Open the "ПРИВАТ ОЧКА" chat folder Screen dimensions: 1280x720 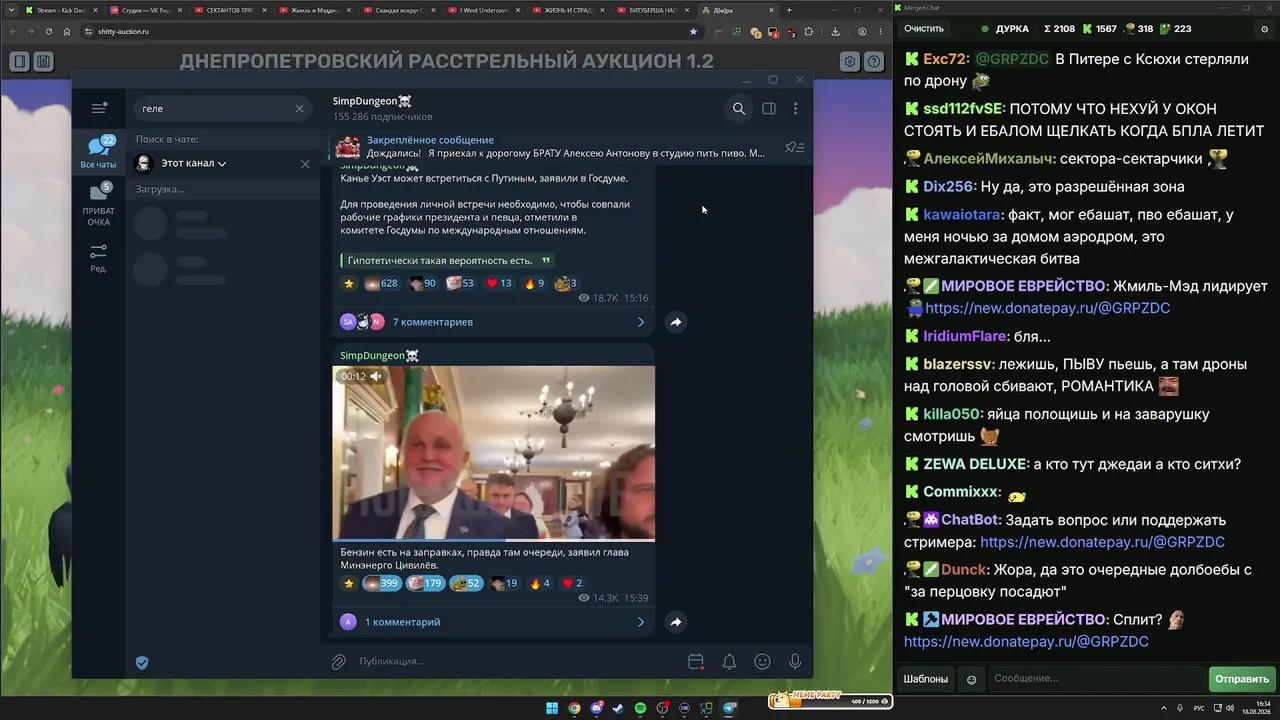[x=98, y=204]
